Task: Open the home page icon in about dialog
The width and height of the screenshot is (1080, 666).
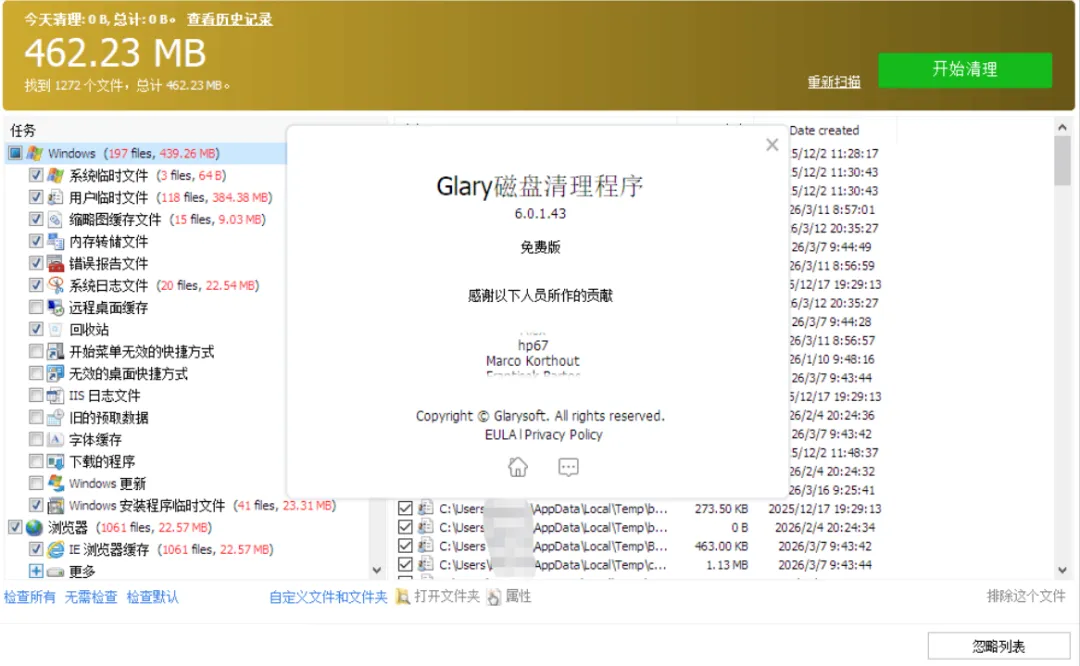Action: click(x=518, y=467)
